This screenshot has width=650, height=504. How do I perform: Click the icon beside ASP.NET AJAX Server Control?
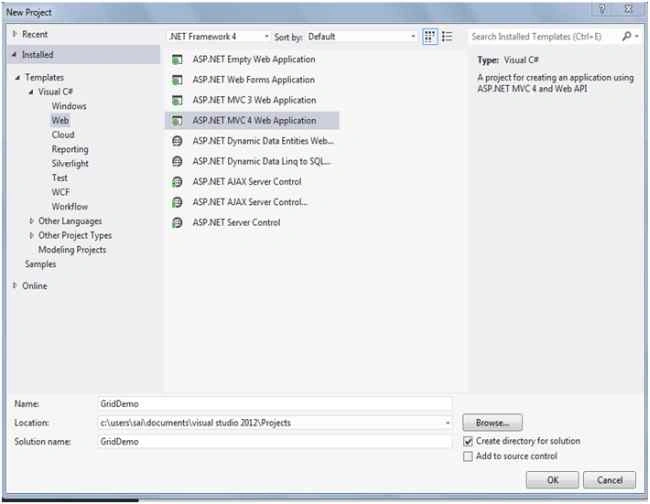(177, 182)
